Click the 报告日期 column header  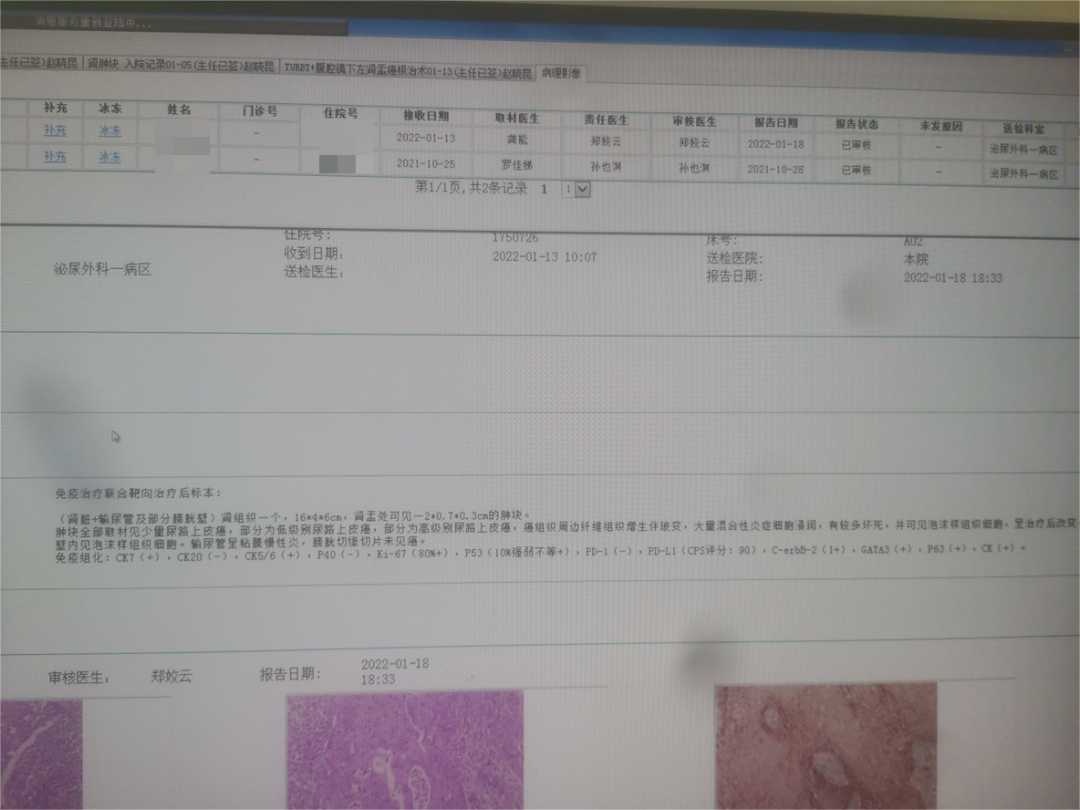tap(776, 123)
